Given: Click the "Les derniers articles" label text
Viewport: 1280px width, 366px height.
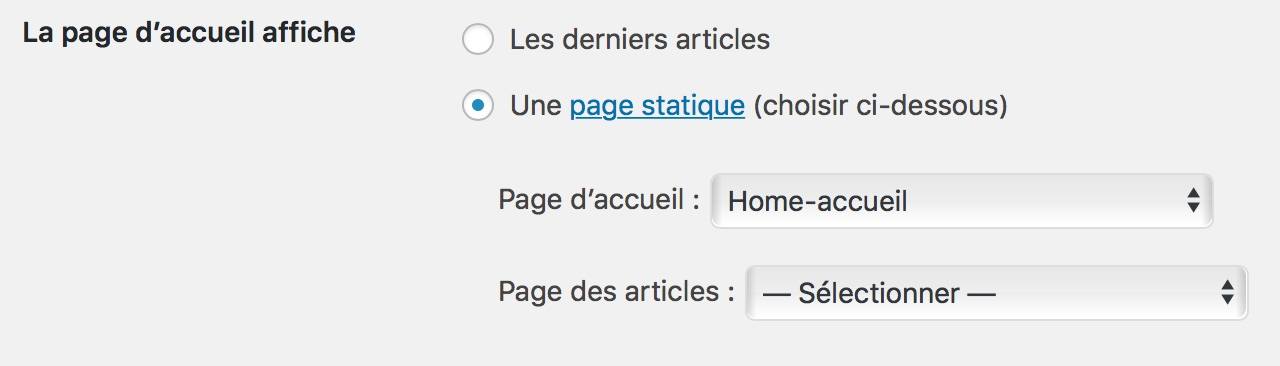Looking at the screenshot, I should pos(640,40).
